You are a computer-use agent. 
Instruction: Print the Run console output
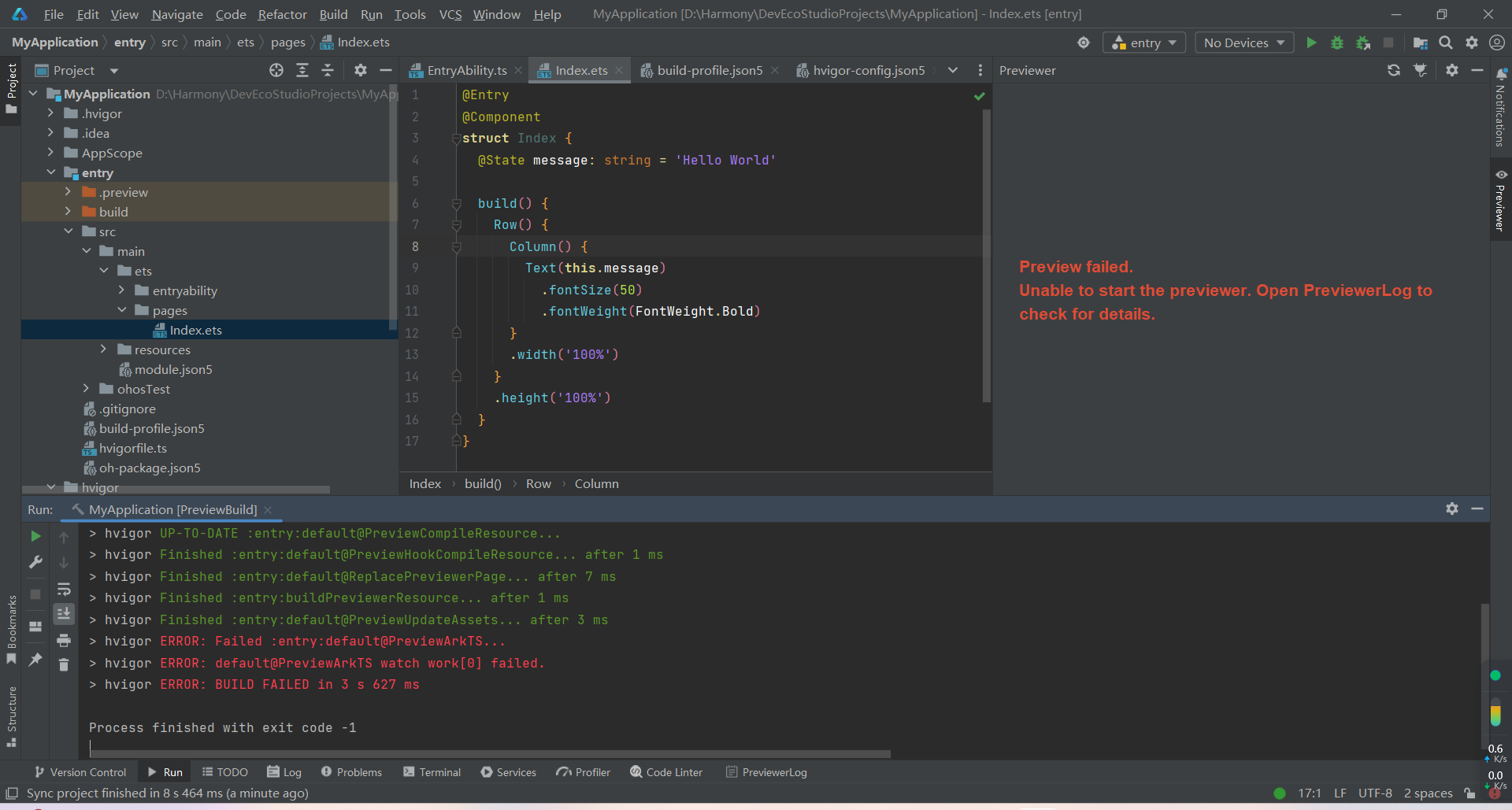pos(64,640)
